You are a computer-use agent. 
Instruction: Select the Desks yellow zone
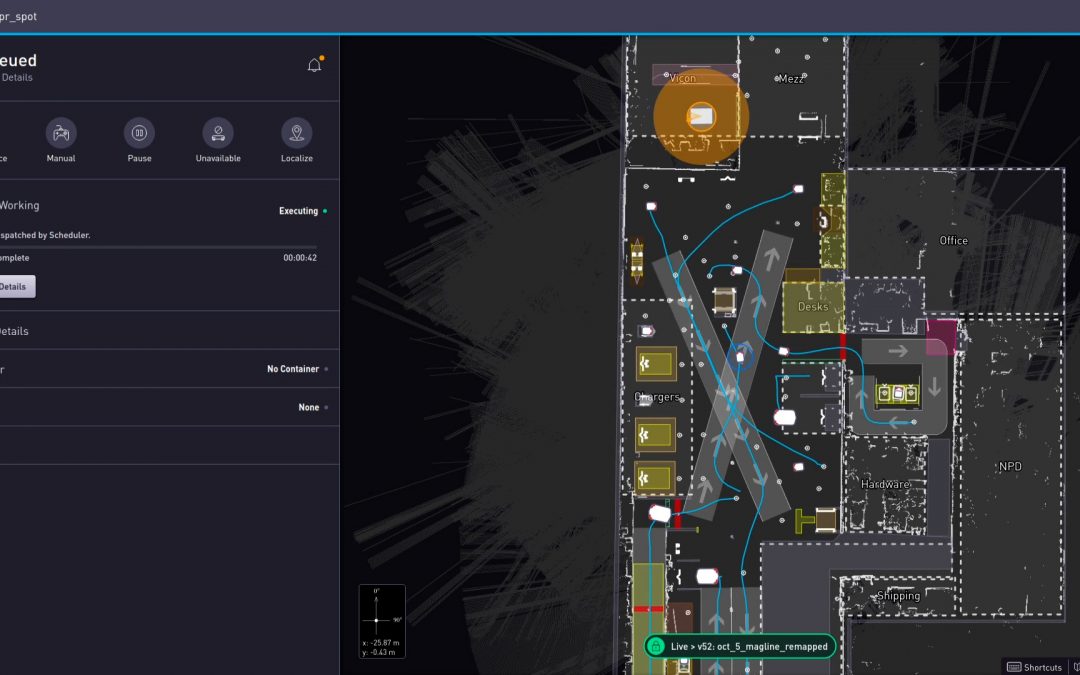[x=812, y=307]
